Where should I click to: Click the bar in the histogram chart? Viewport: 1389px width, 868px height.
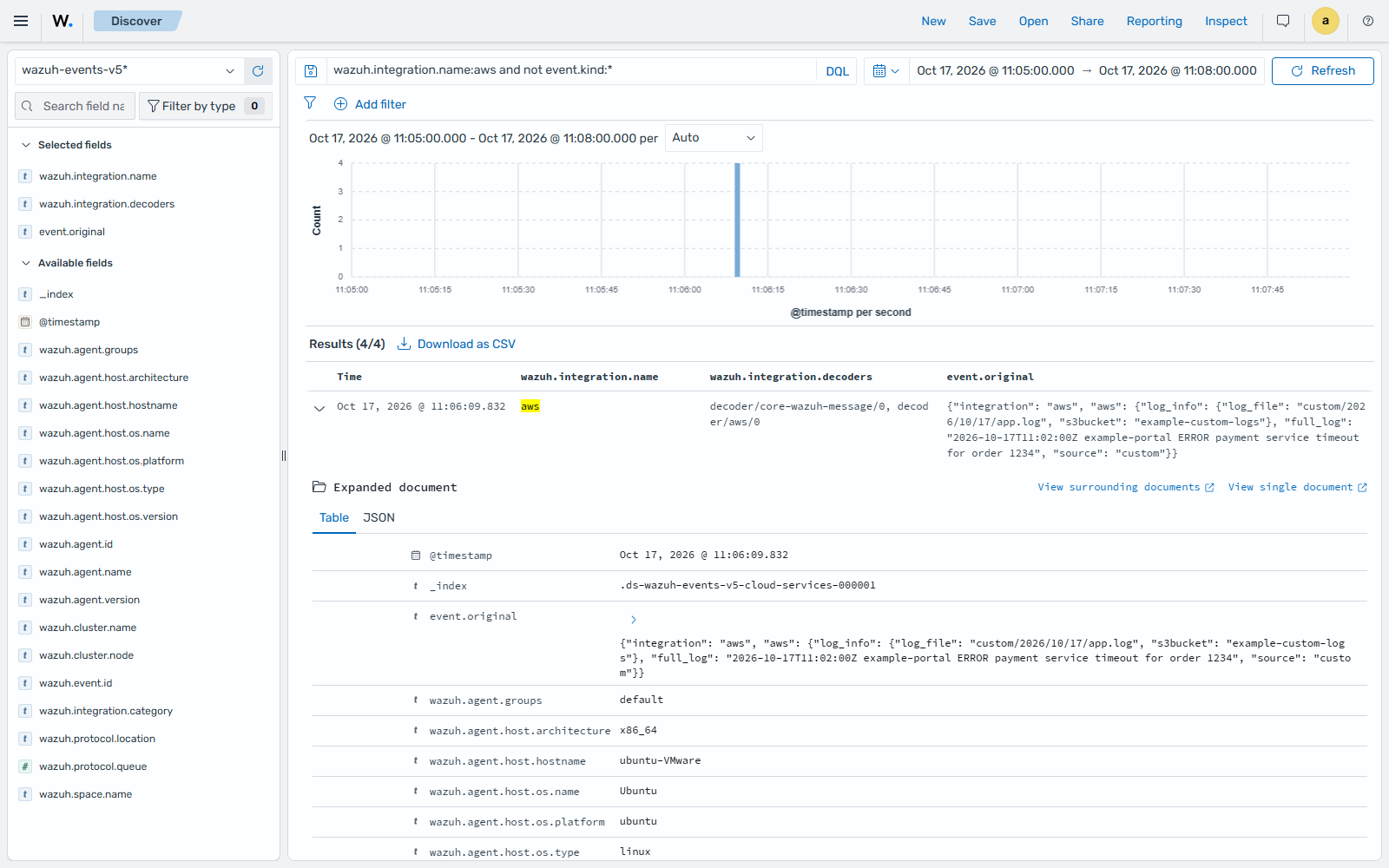pyautogui.click(x=737, y=220)
